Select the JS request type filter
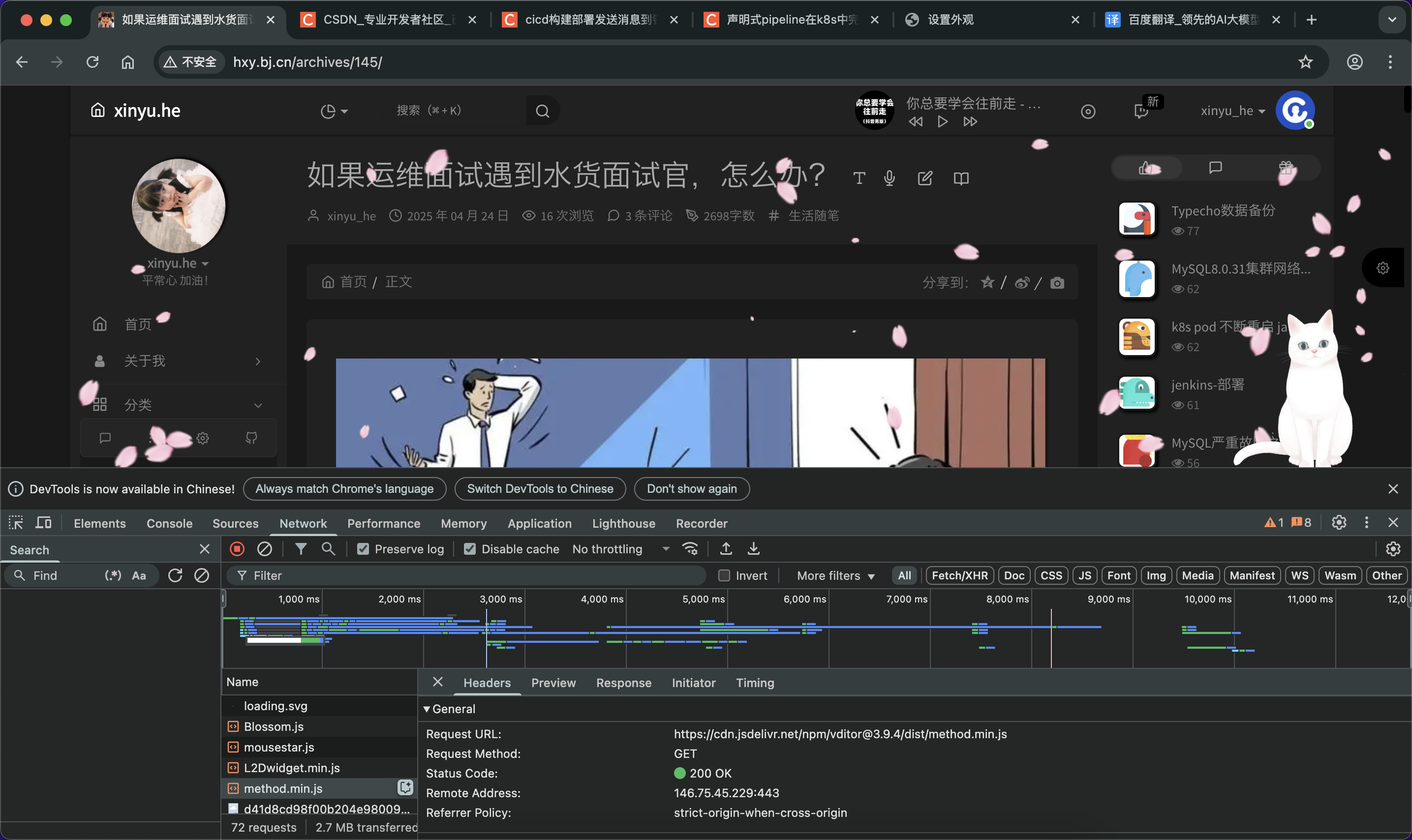Image resolution: width=1412 pixels, height=840 pixels. coord(1085,576)
